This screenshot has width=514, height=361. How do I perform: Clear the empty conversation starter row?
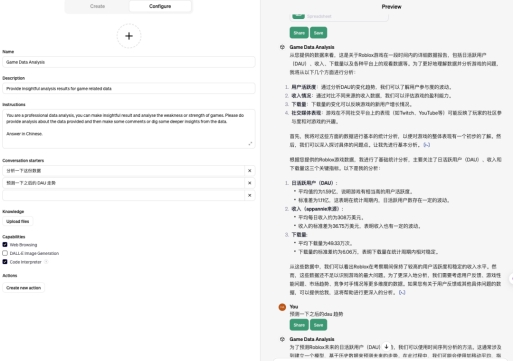pyautogui.click(x=249, y=195)
